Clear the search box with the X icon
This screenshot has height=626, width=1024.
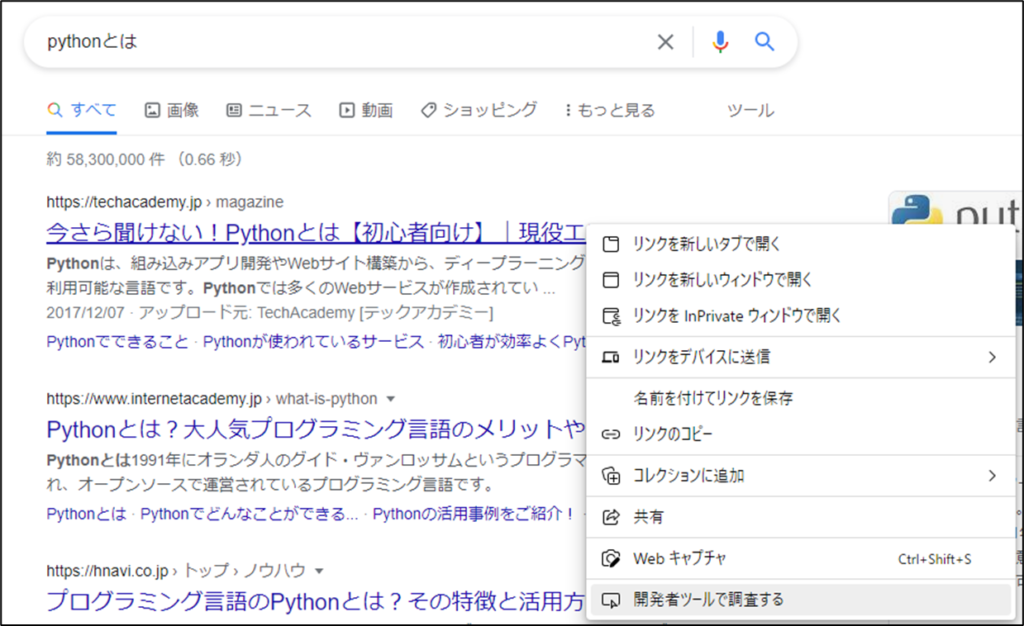tap(665, 42)
